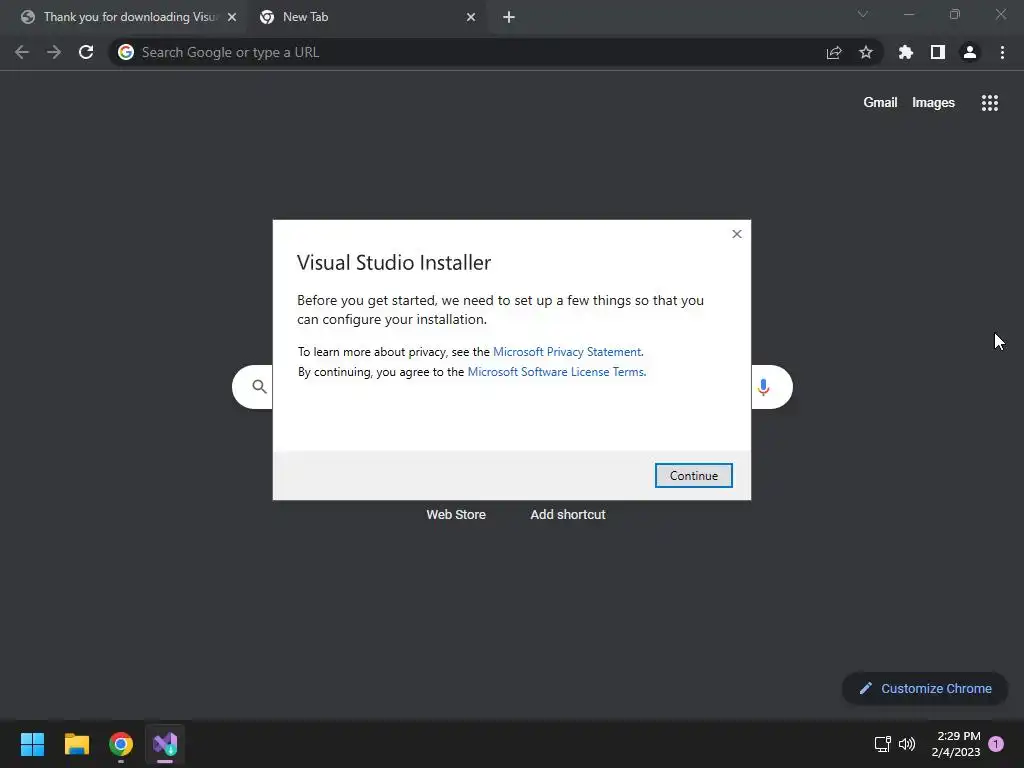This screenshot has width=1024, height=768.
Task: Expand the tab search chevron
Action: click(x=863, y=14)
